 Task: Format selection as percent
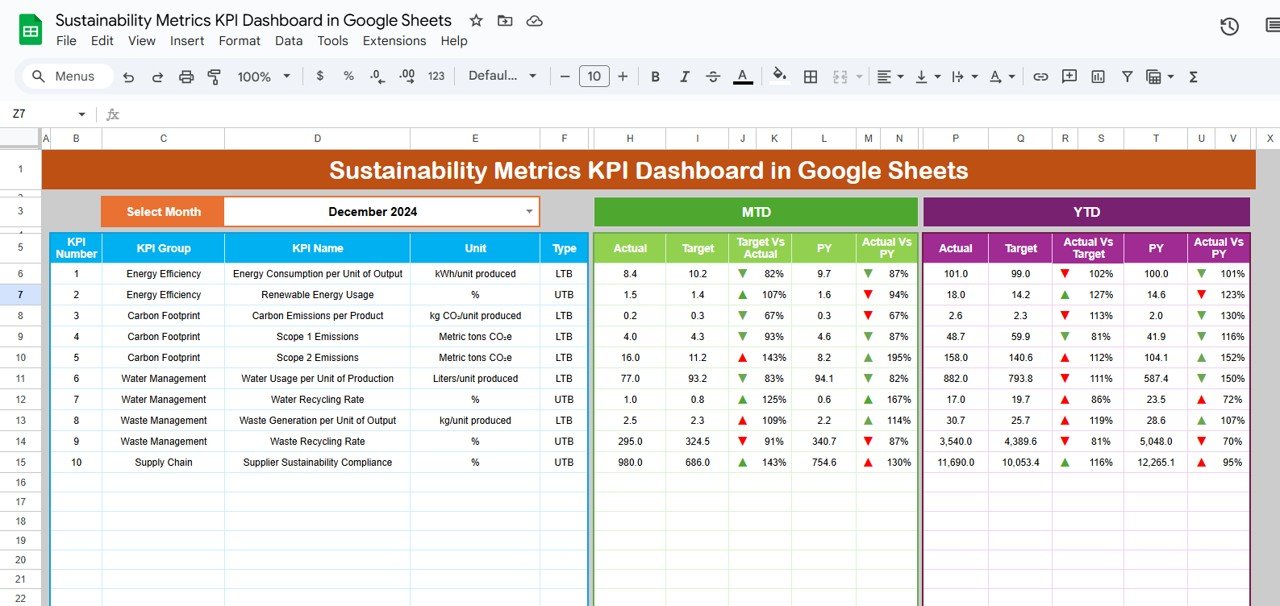348,76
